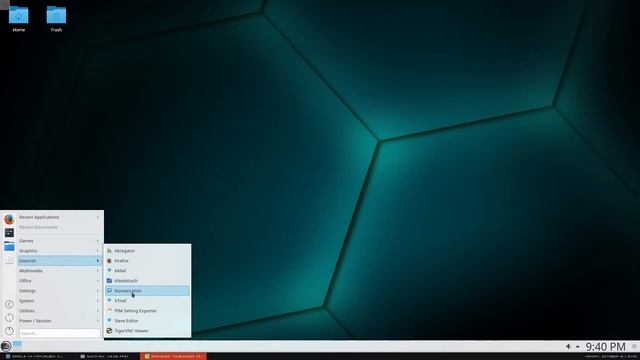This screenshot has width=640, height=360.
Task: Open the Trash folder on desktop
Action: 56,19
